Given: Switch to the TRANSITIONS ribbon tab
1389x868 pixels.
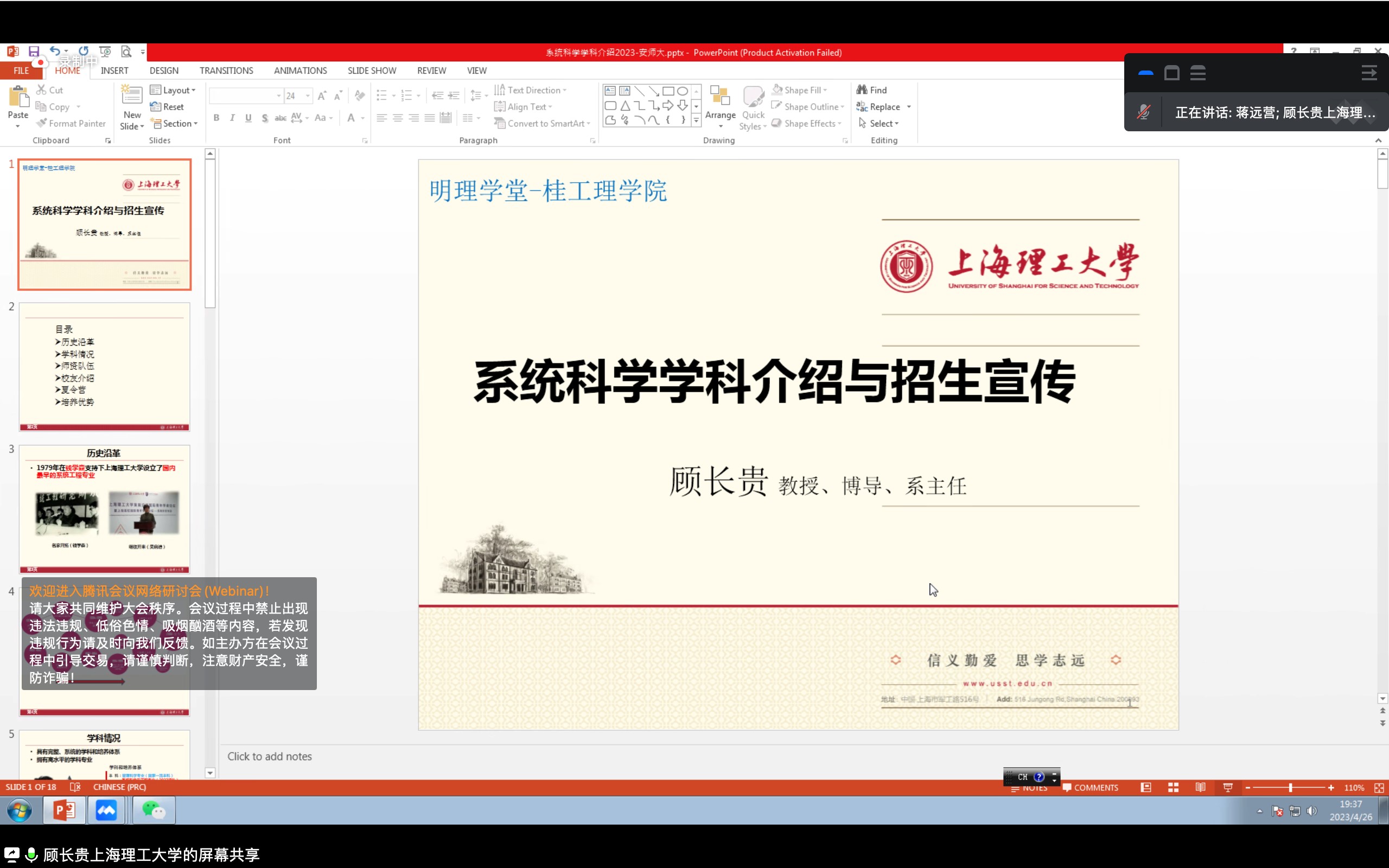Looking at the screenshot, I should (x=226, y=71).
